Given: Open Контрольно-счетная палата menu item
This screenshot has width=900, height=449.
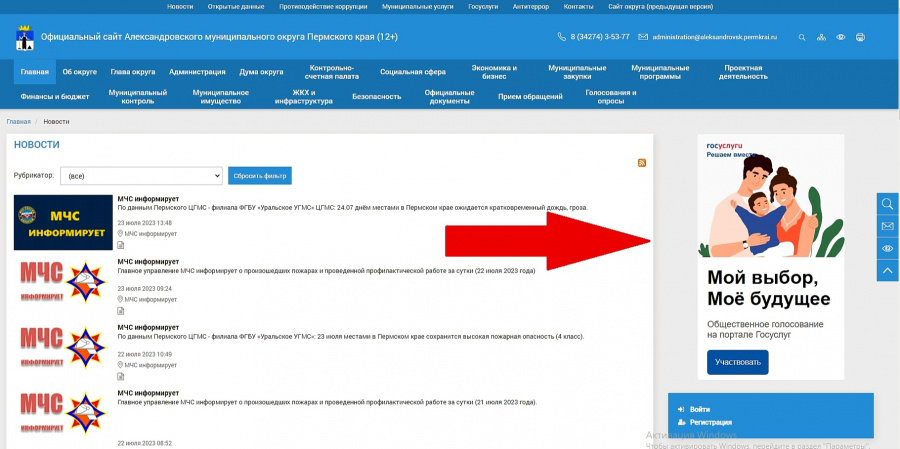Looking at the screenshot, I should tap(332, 72).
